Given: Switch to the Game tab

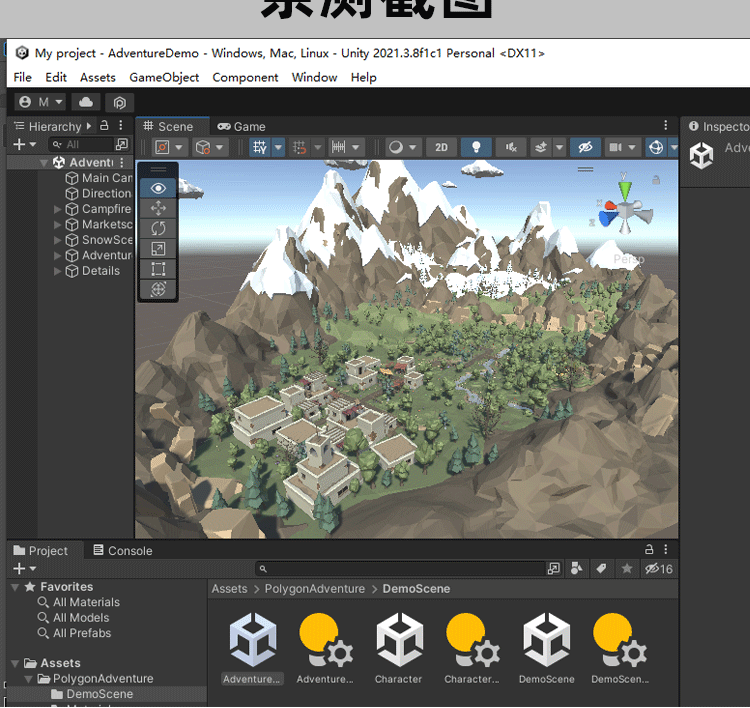Looking at the screenshot, I should click(x=242, y=126).
